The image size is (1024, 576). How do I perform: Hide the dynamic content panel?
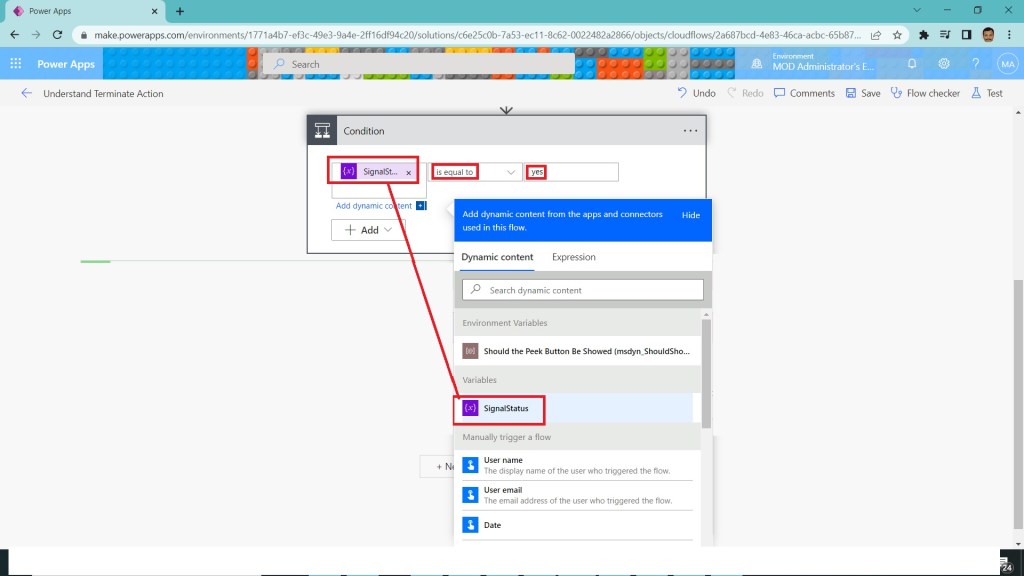(x=691, y=215)
